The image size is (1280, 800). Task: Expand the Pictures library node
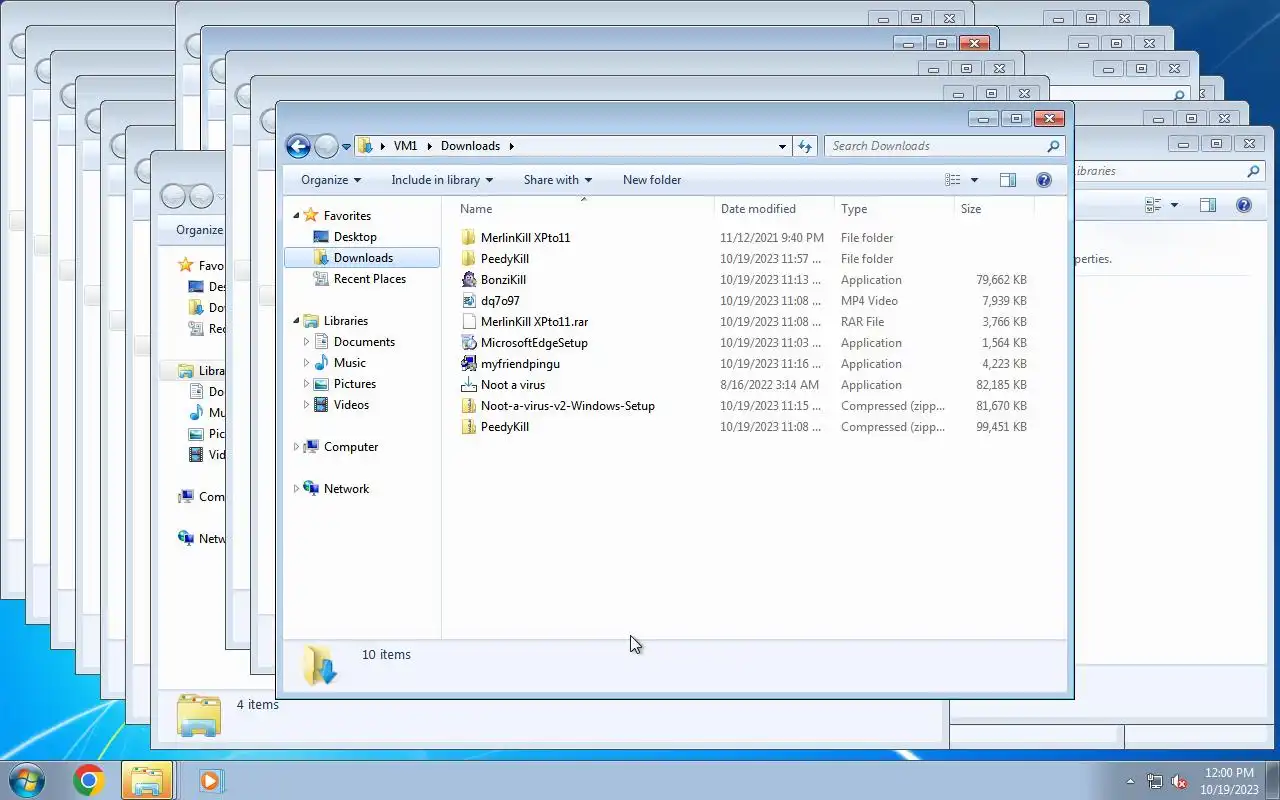(306, 384)
